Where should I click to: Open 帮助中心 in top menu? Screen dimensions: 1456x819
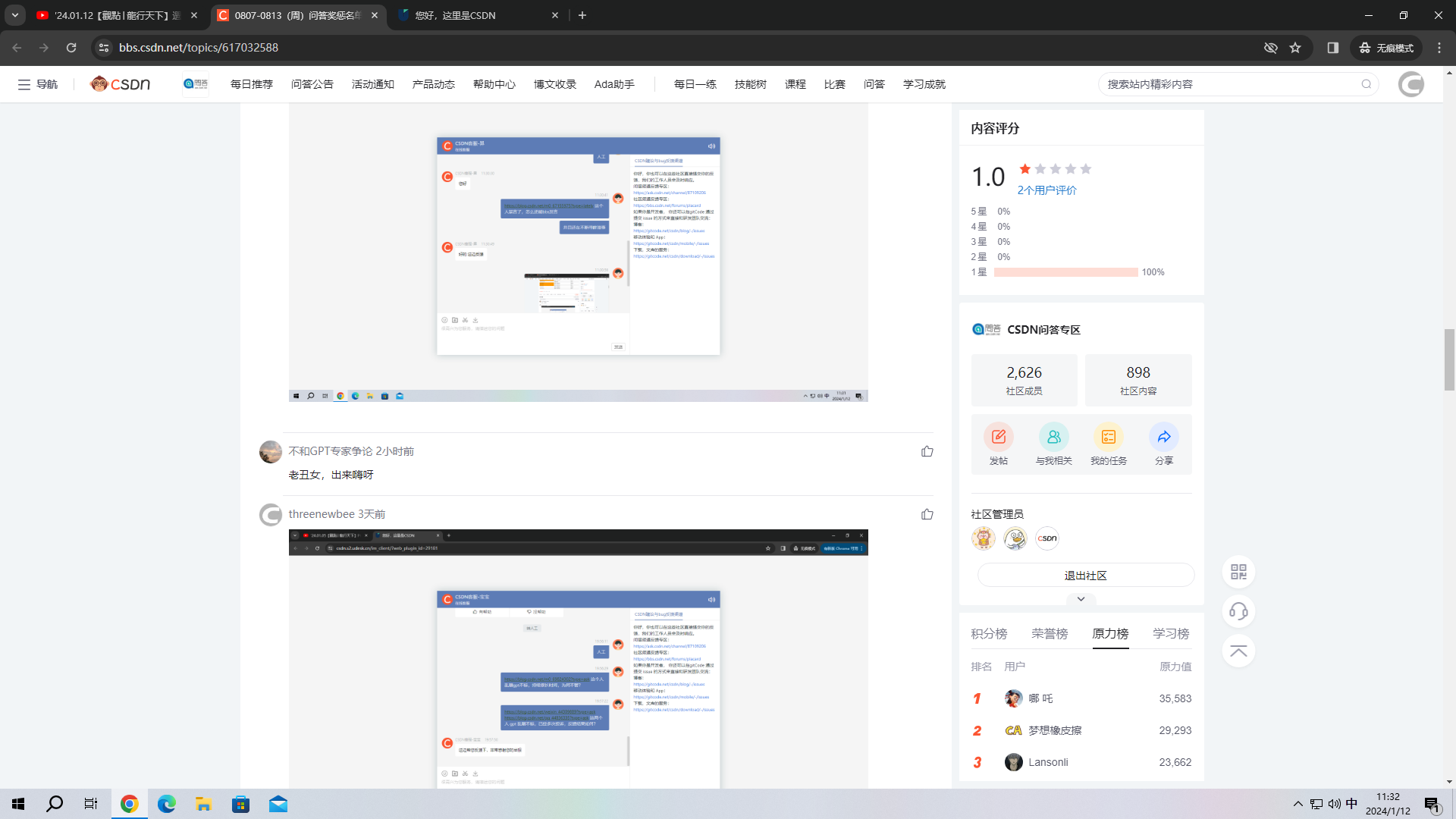pyautogui.click(x=494, y=84)
